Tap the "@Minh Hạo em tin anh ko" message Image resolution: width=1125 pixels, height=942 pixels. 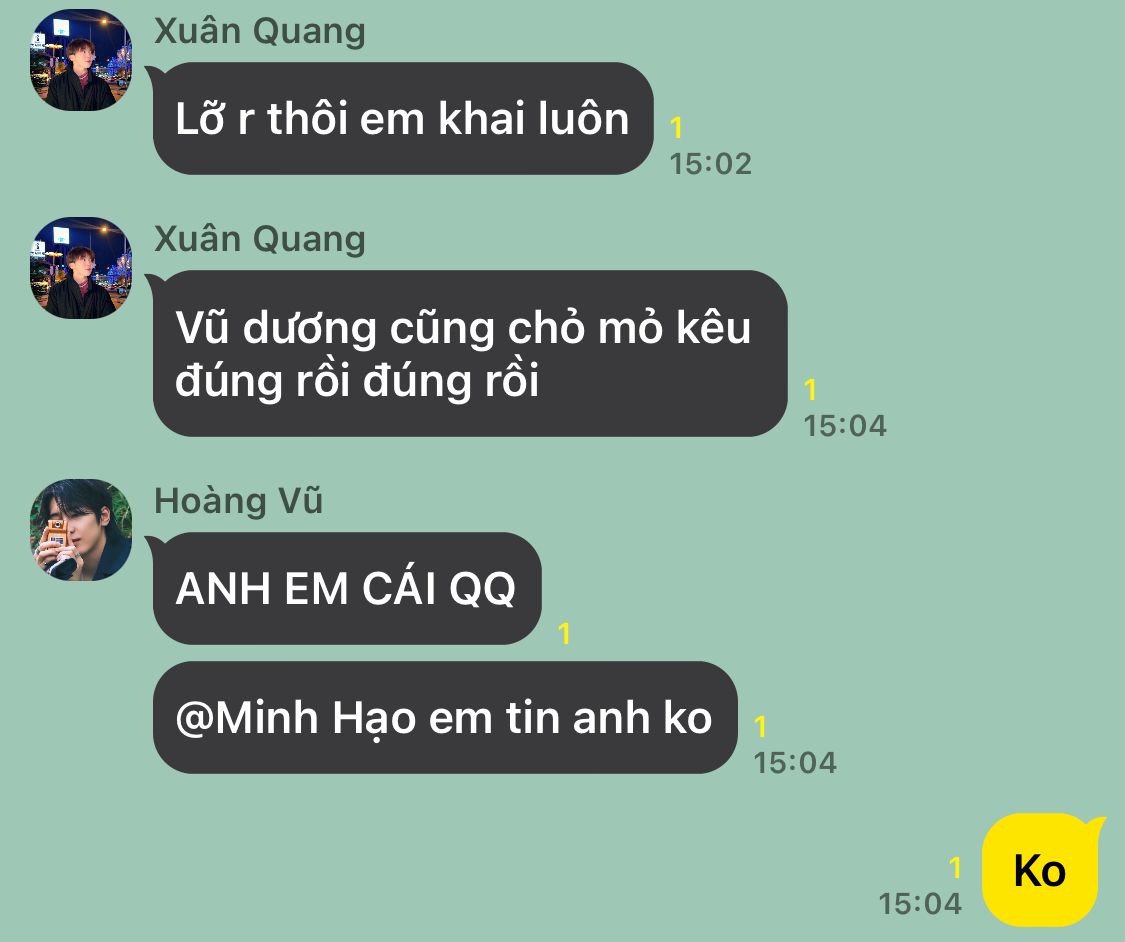(445, 717)
